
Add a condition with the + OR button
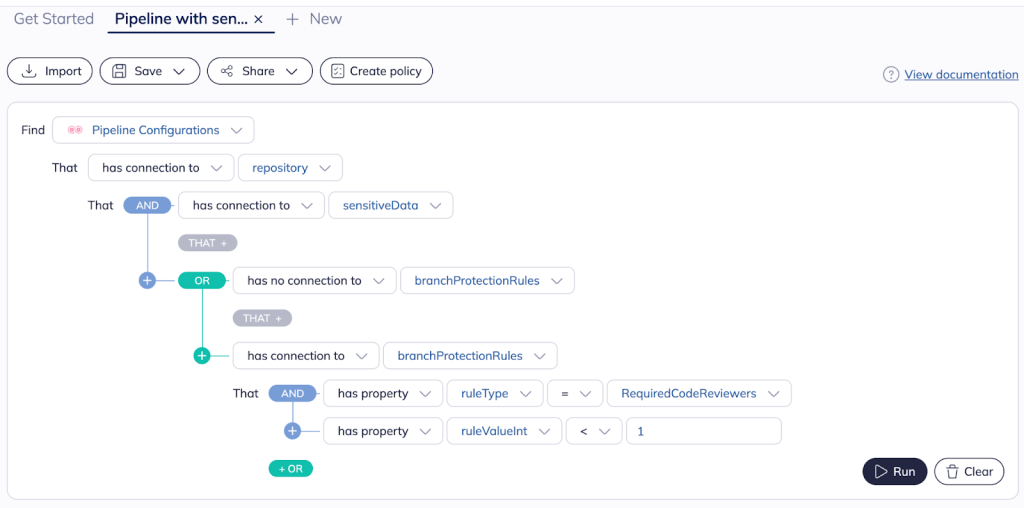tap(290, 468)
